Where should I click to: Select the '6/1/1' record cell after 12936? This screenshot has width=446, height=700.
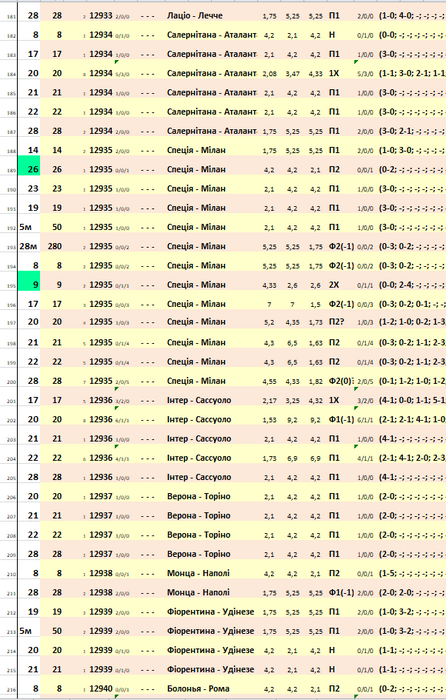pos(122,421)
